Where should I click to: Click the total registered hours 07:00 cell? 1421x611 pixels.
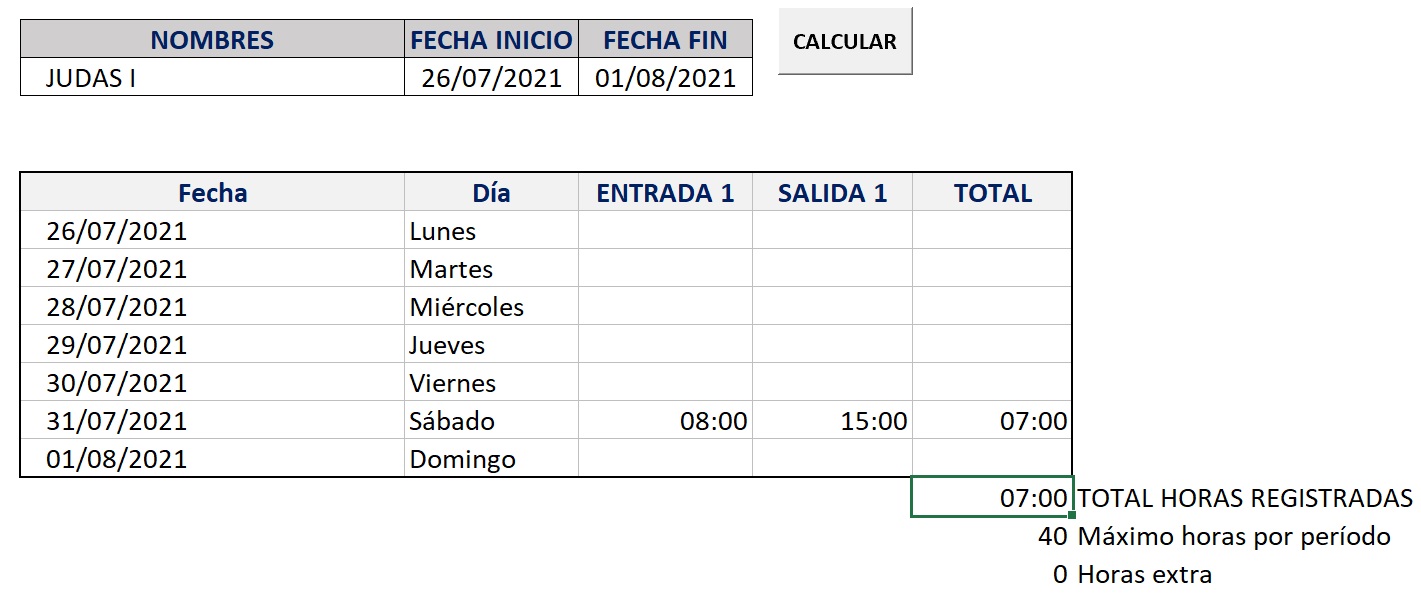click(x=992, y=498)
